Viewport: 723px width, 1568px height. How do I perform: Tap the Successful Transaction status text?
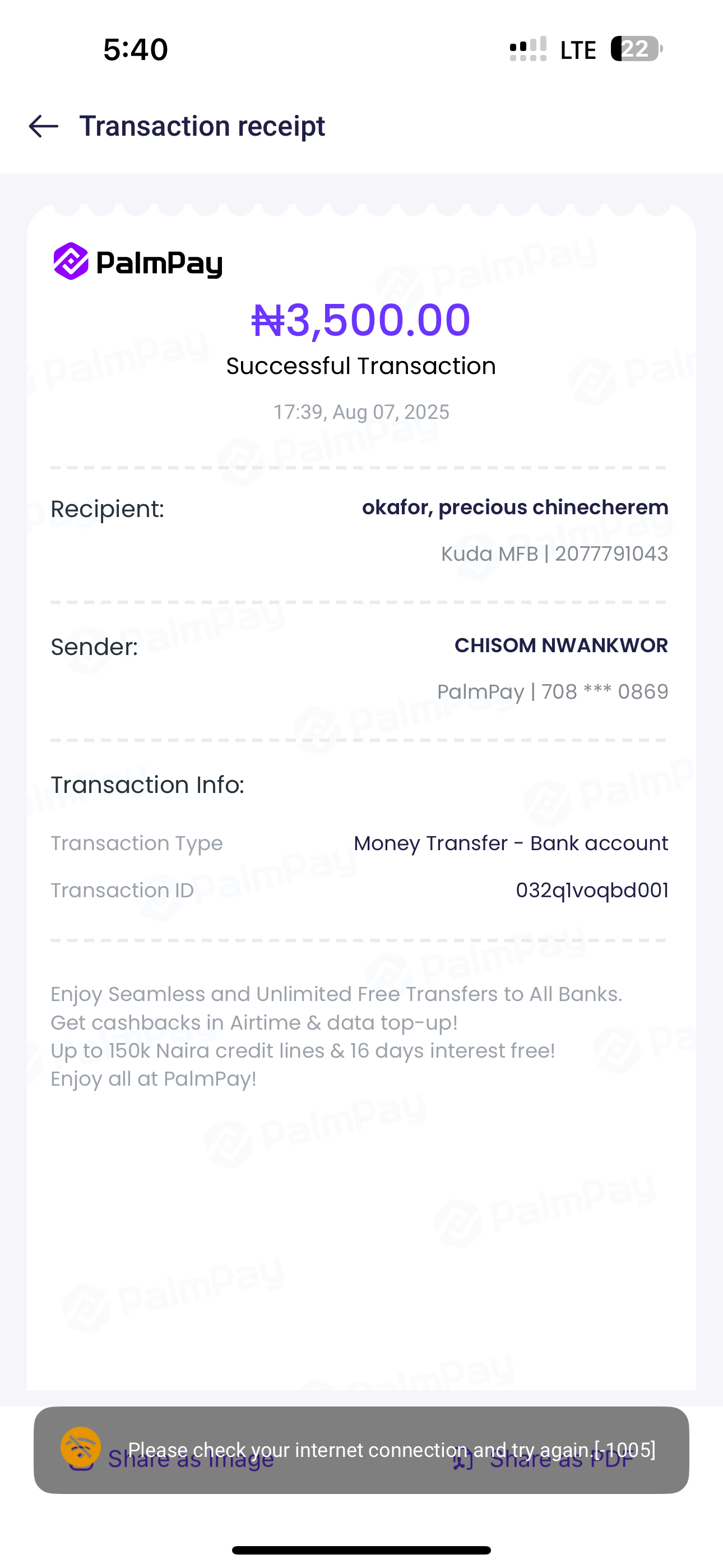point(361,366)
